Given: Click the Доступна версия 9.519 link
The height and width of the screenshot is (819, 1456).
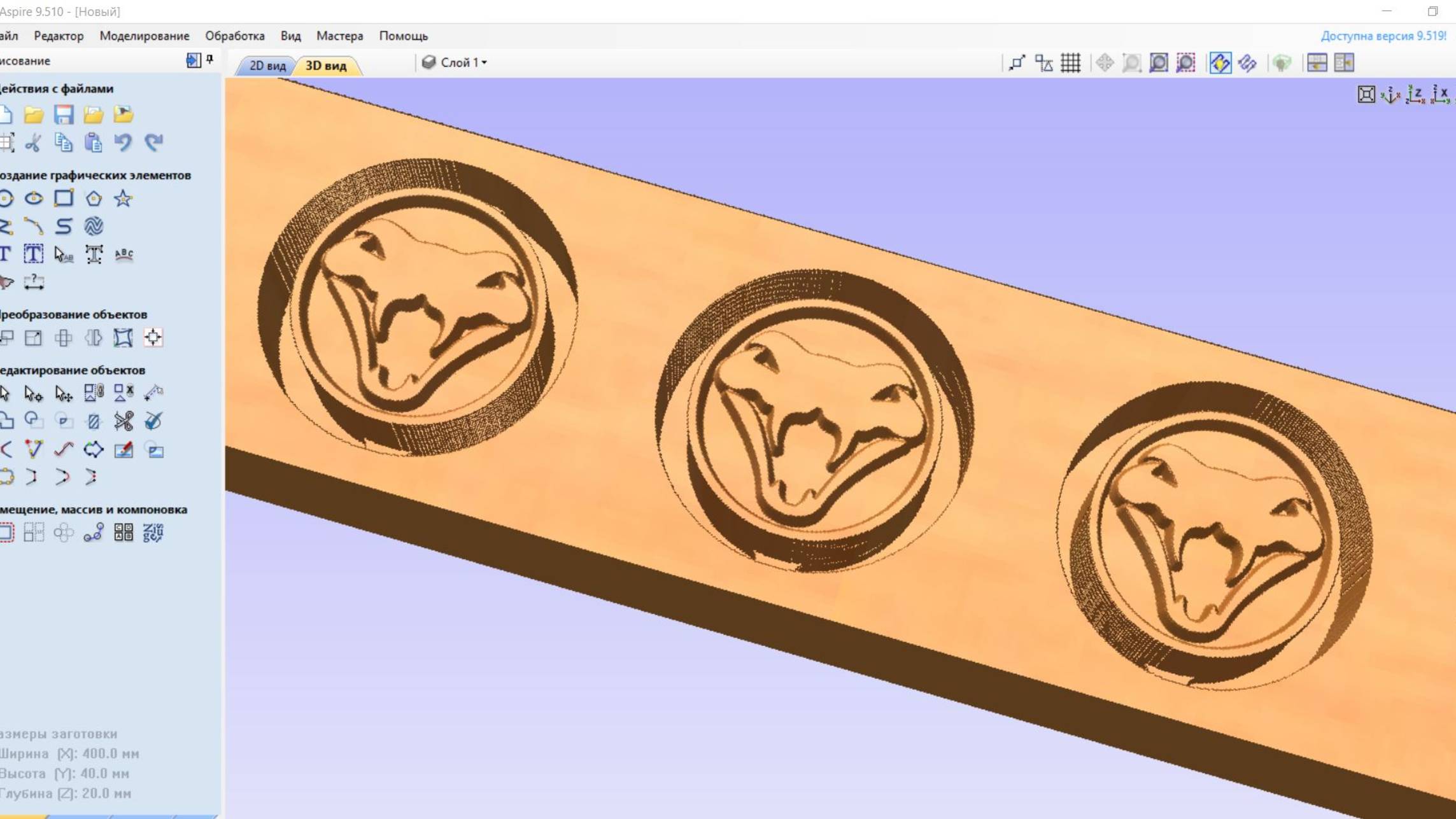Looking at the screenshot, I should coord(1383,36).
